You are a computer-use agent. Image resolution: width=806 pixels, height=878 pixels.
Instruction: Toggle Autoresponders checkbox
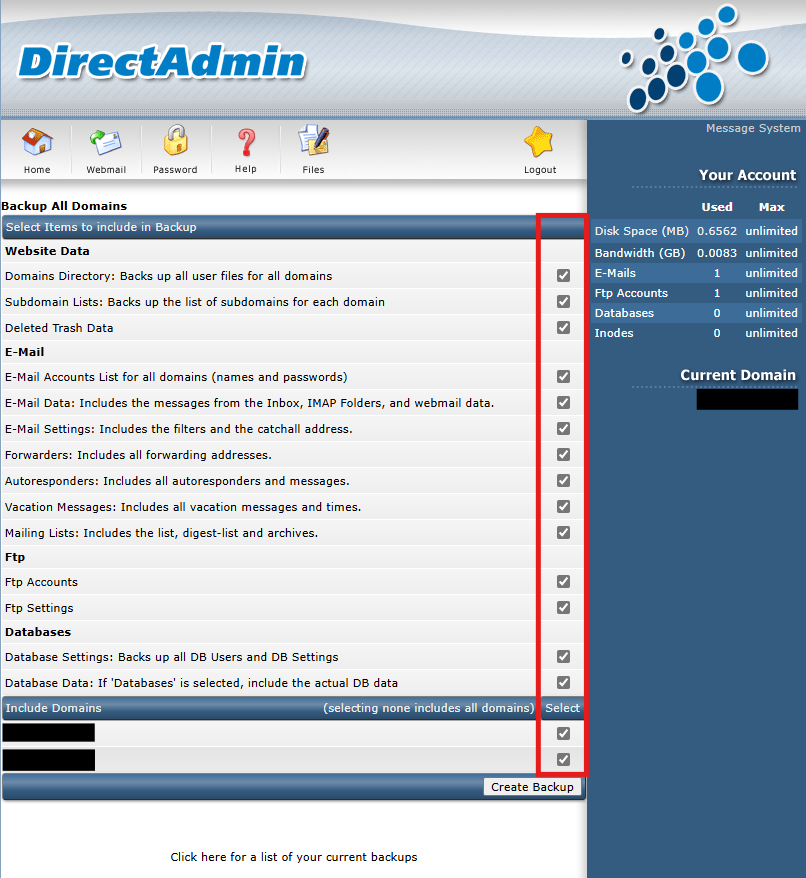click(x=563, y=480)
